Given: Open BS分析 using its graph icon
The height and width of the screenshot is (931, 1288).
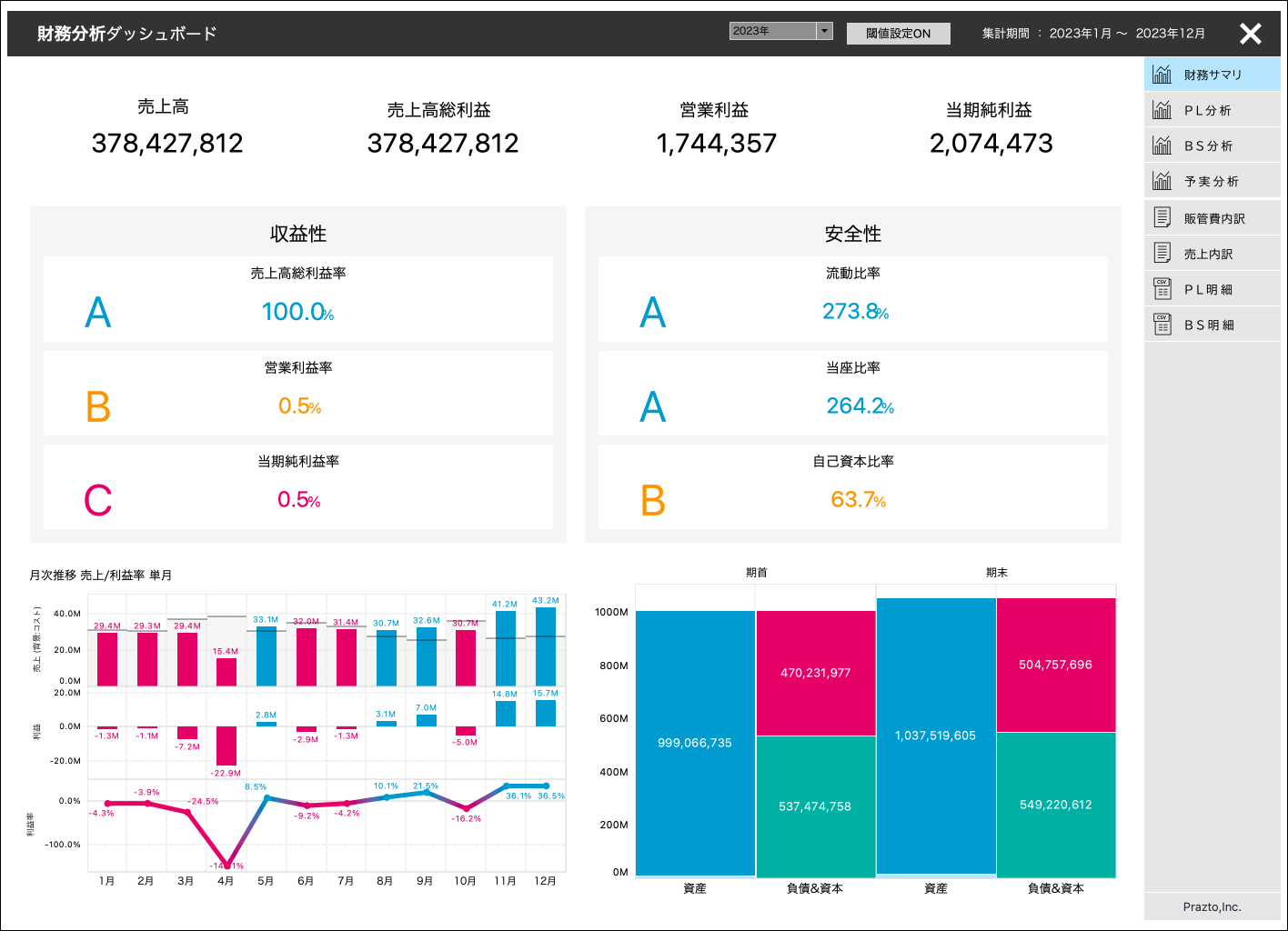Looking at the screenshot, I should pyautogui.click(x=1162, y=145).
